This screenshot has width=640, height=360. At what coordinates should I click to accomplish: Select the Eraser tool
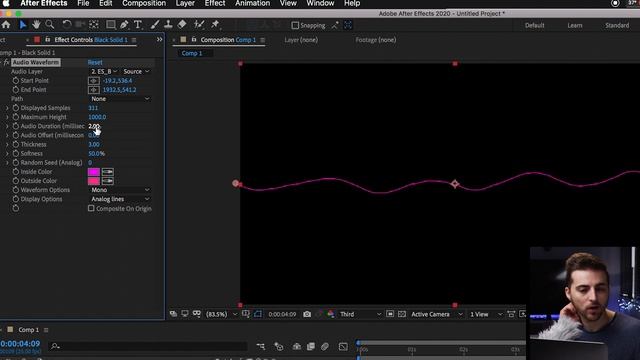click(182, 24)
